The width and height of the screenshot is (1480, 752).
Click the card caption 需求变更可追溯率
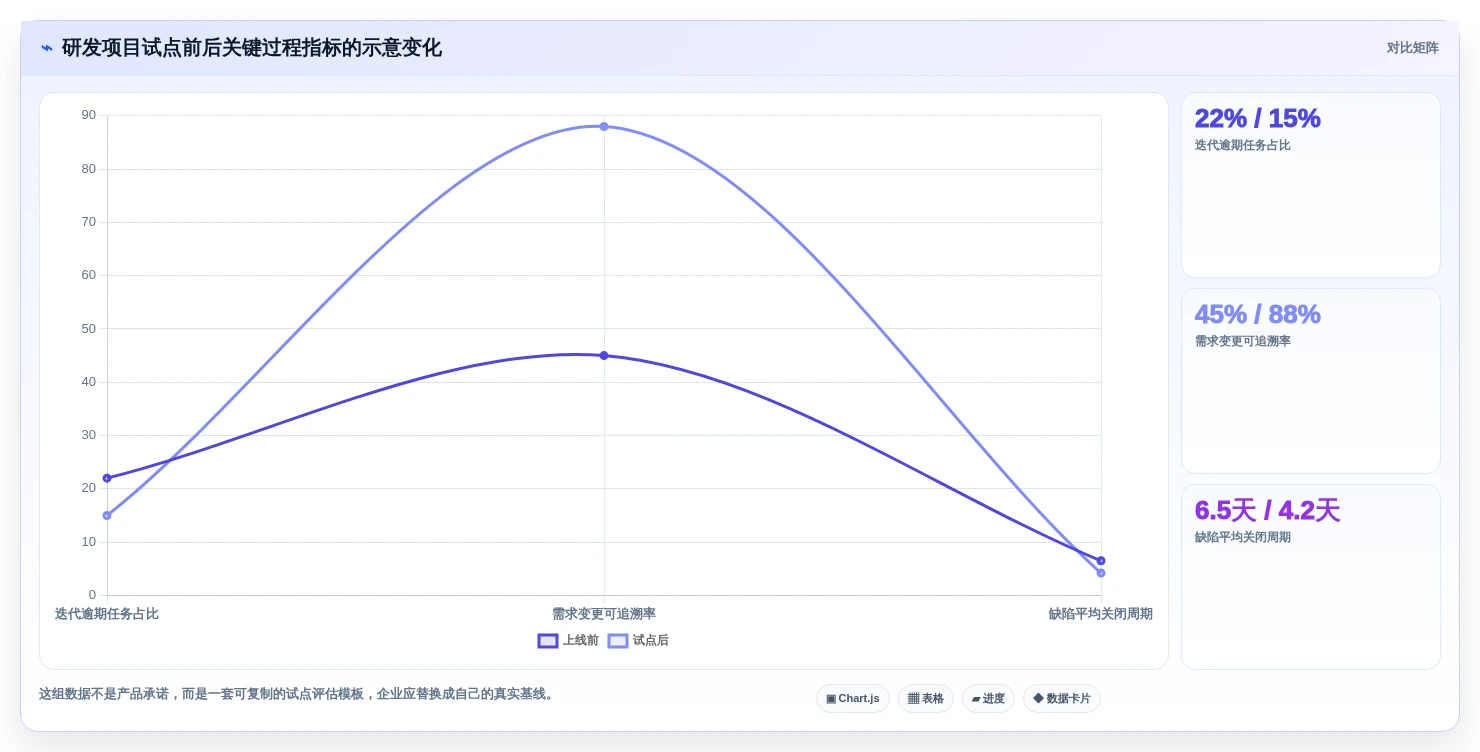[x=1243, y=341]
